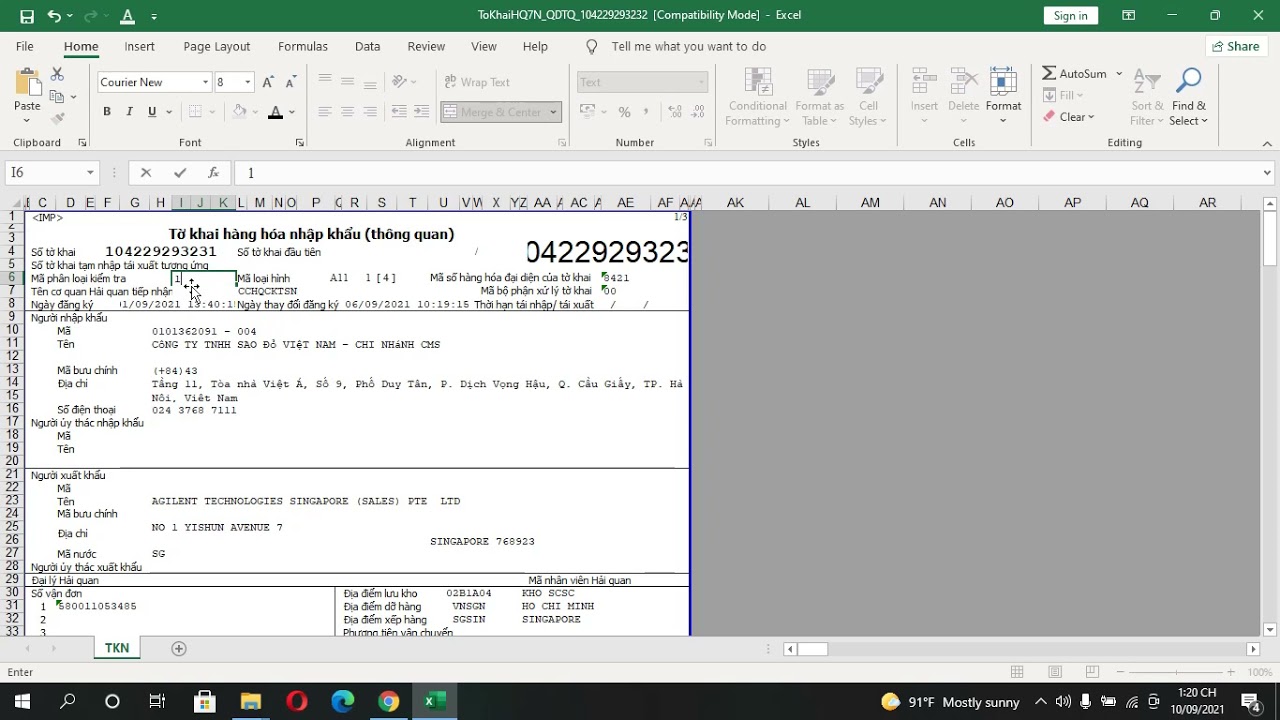
Task: Open the Customize Quick Access Toolbar dropdown
Action: [x=154, y=16]
